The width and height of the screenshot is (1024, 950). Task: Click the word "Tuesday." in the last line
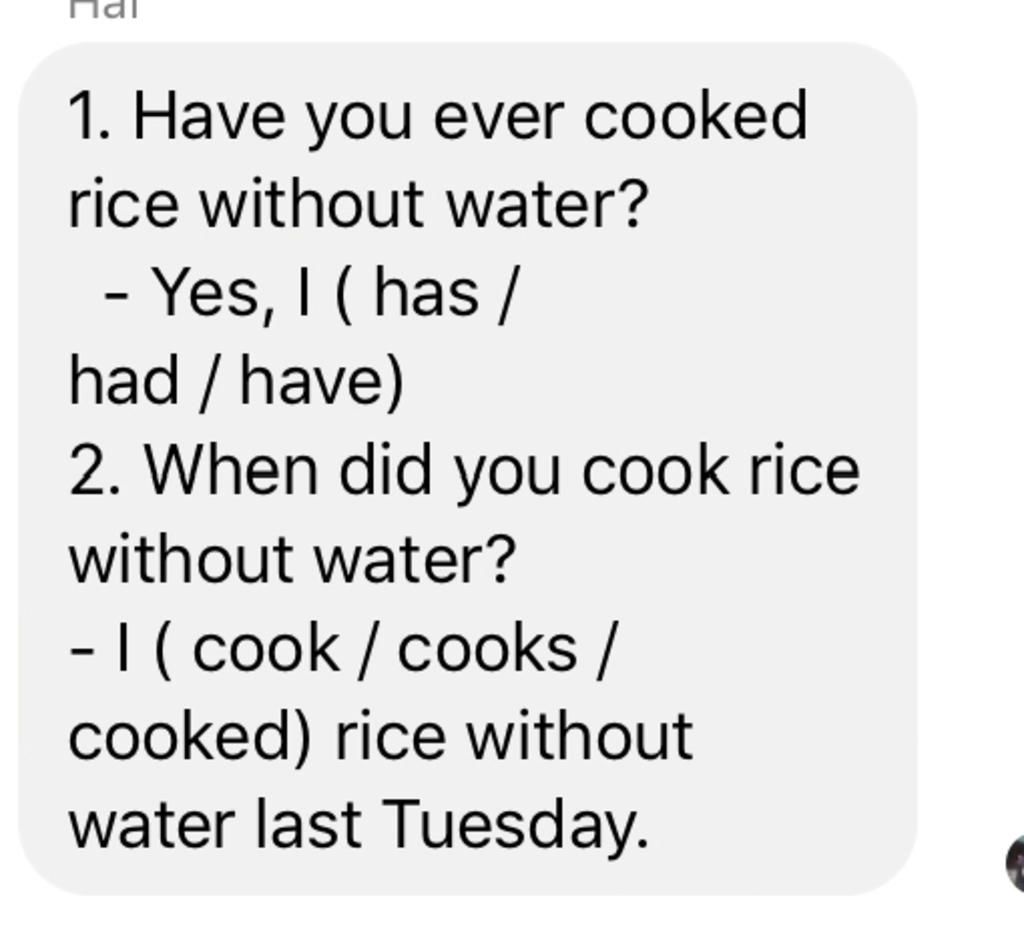point(515,827)
